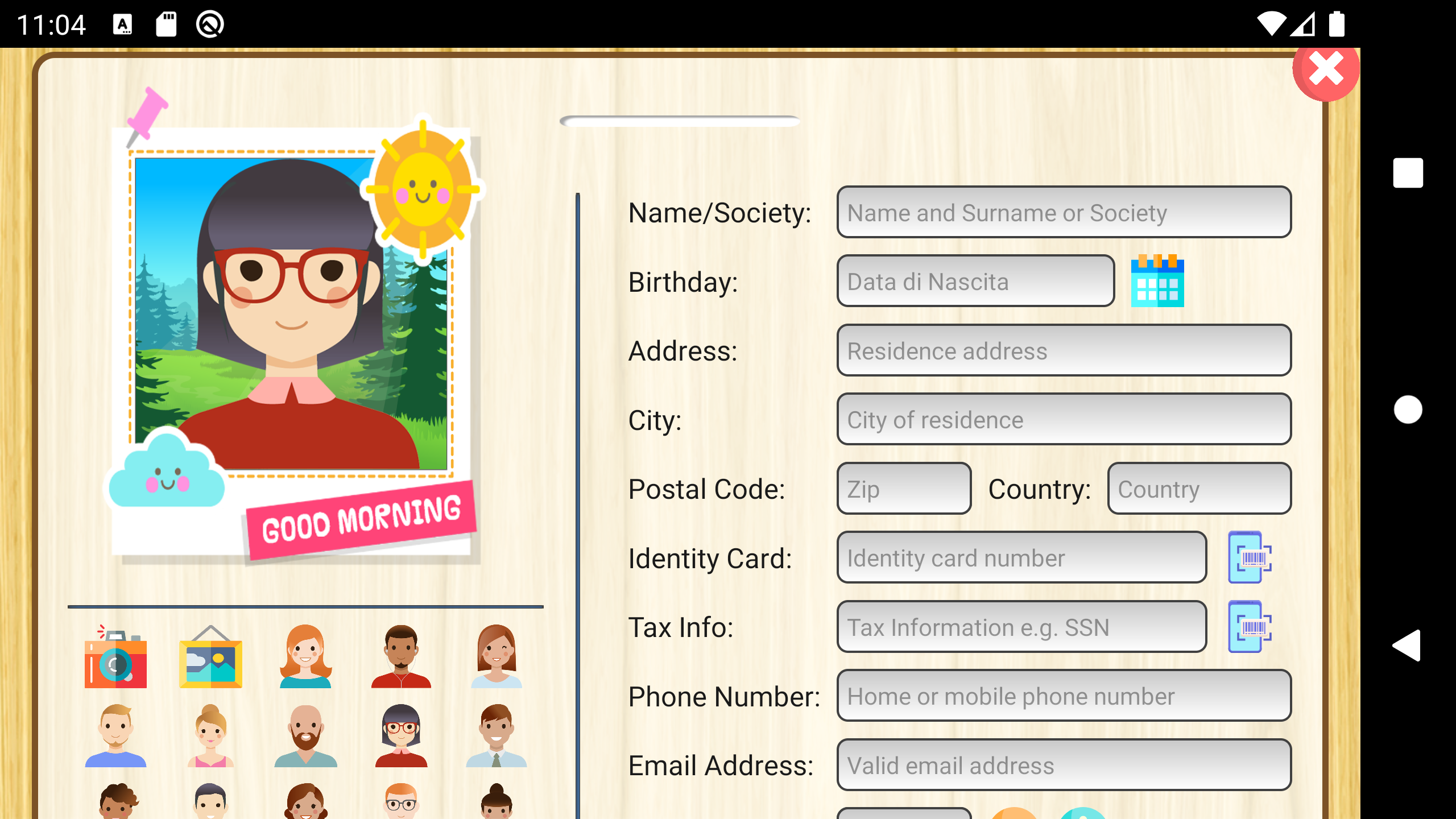Viewport: 1456px width, 819px height.
Task: Scan barcode for the Tax Info field
Action: [x=1250, y=626]
